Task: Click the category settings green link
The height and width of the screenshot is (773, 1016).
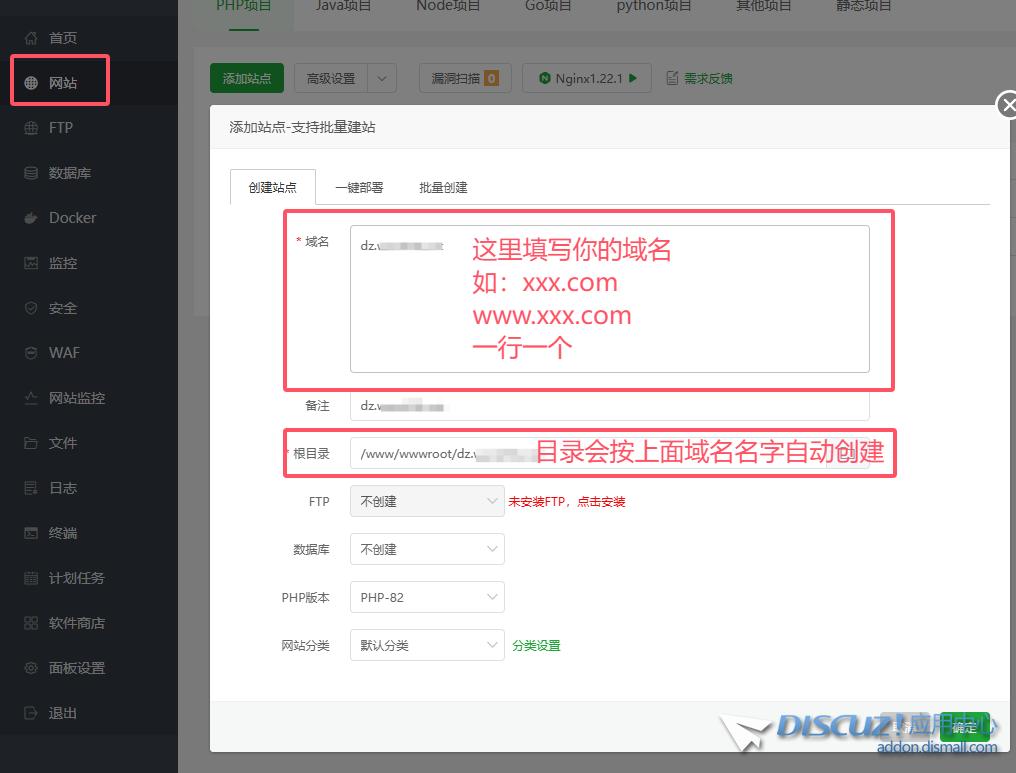Action: point(536,646)
